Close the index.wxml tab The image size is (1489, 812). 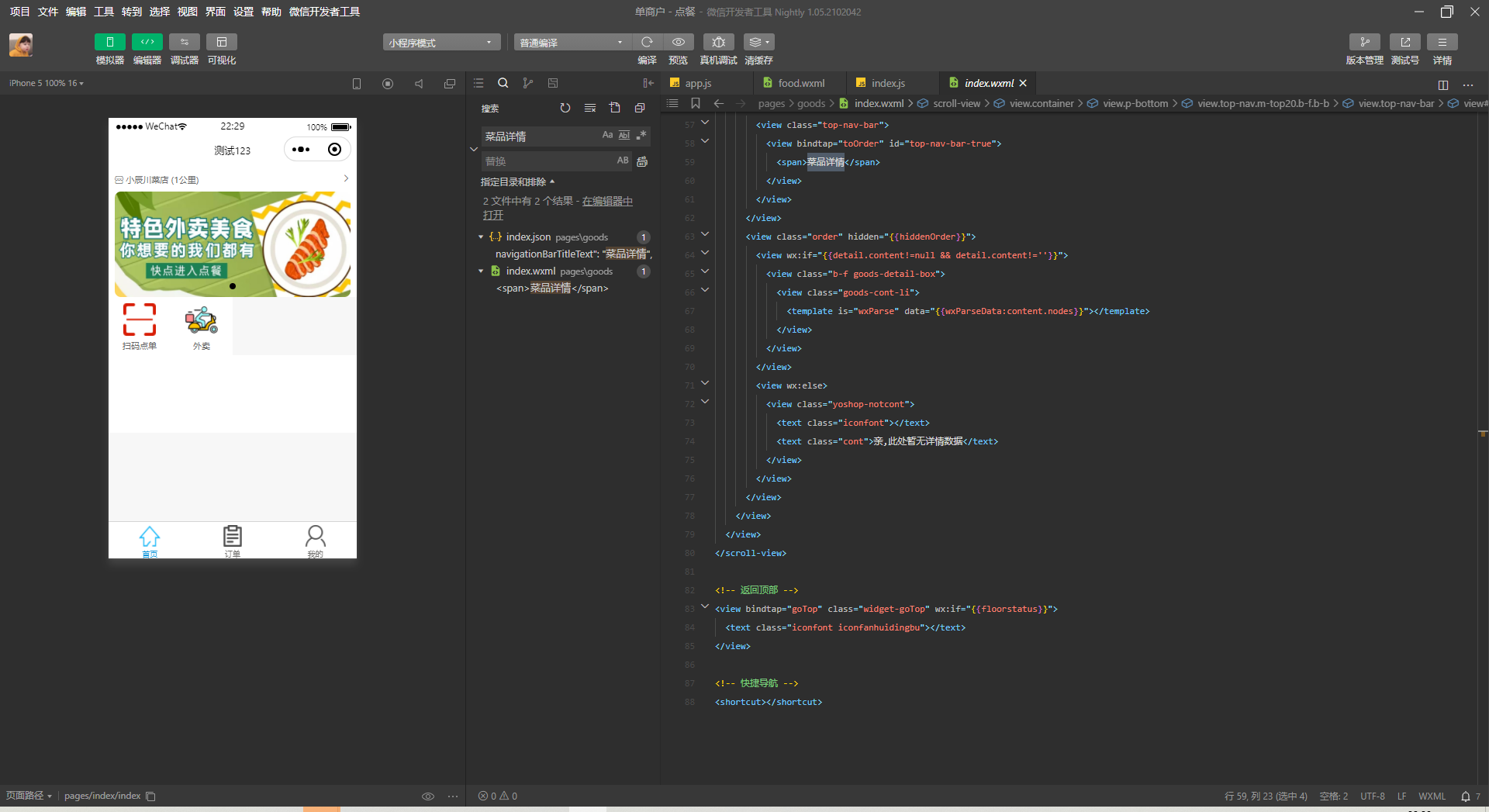1023,83
